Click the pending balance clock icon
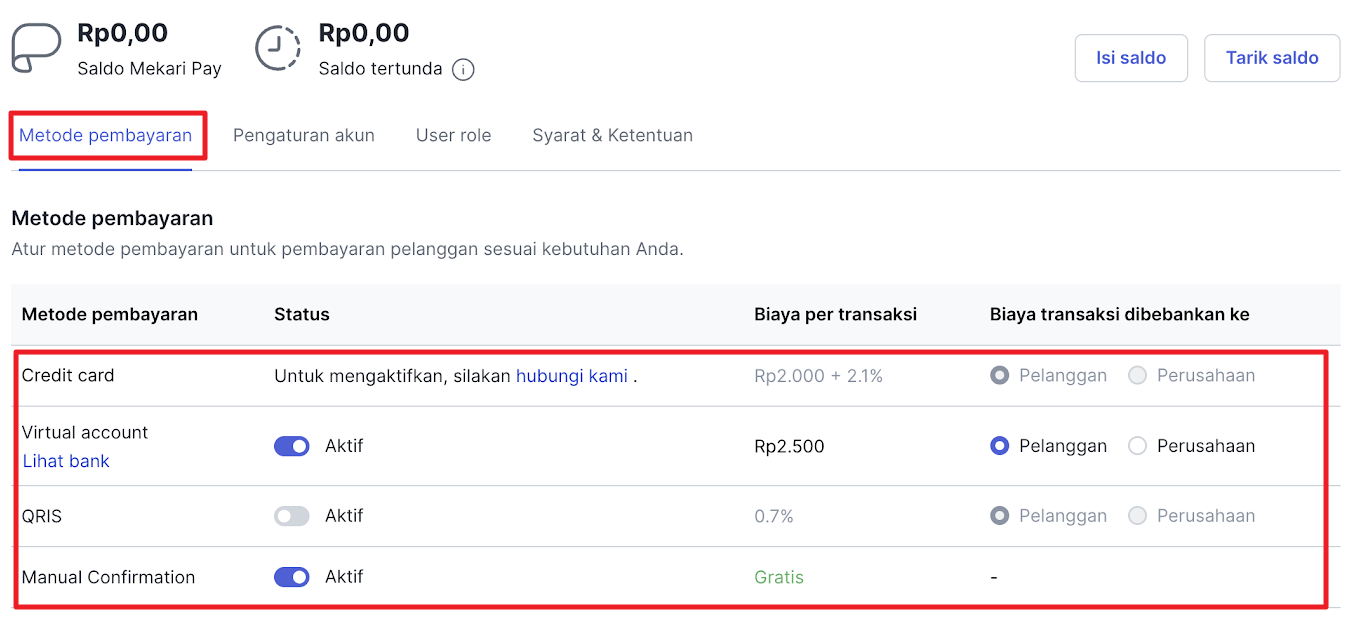 pyautogui.click(x=277, y=48)
